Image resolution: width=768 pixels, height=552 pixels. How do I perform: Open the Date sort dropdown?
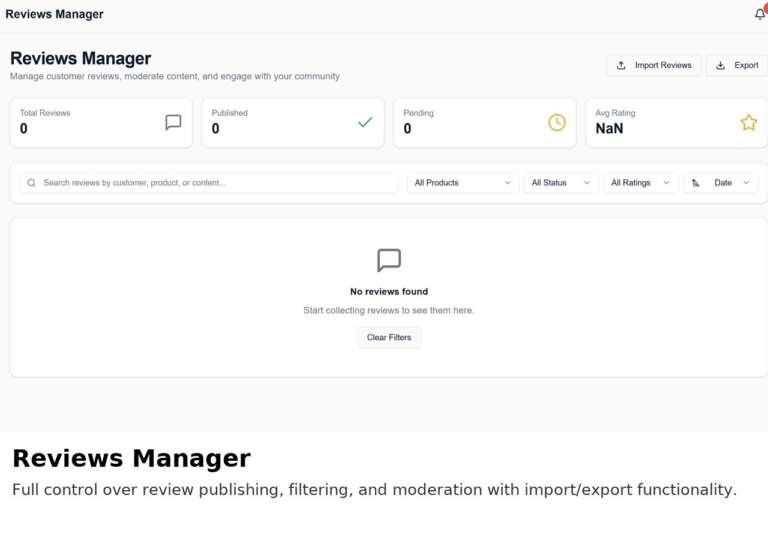720,183
